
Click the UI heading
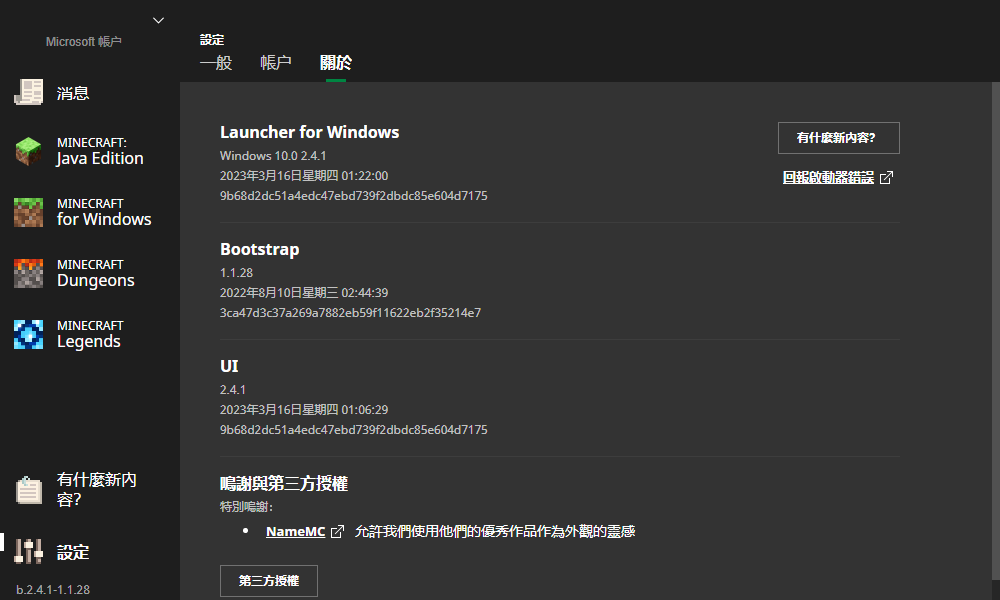tap(229, 366)
